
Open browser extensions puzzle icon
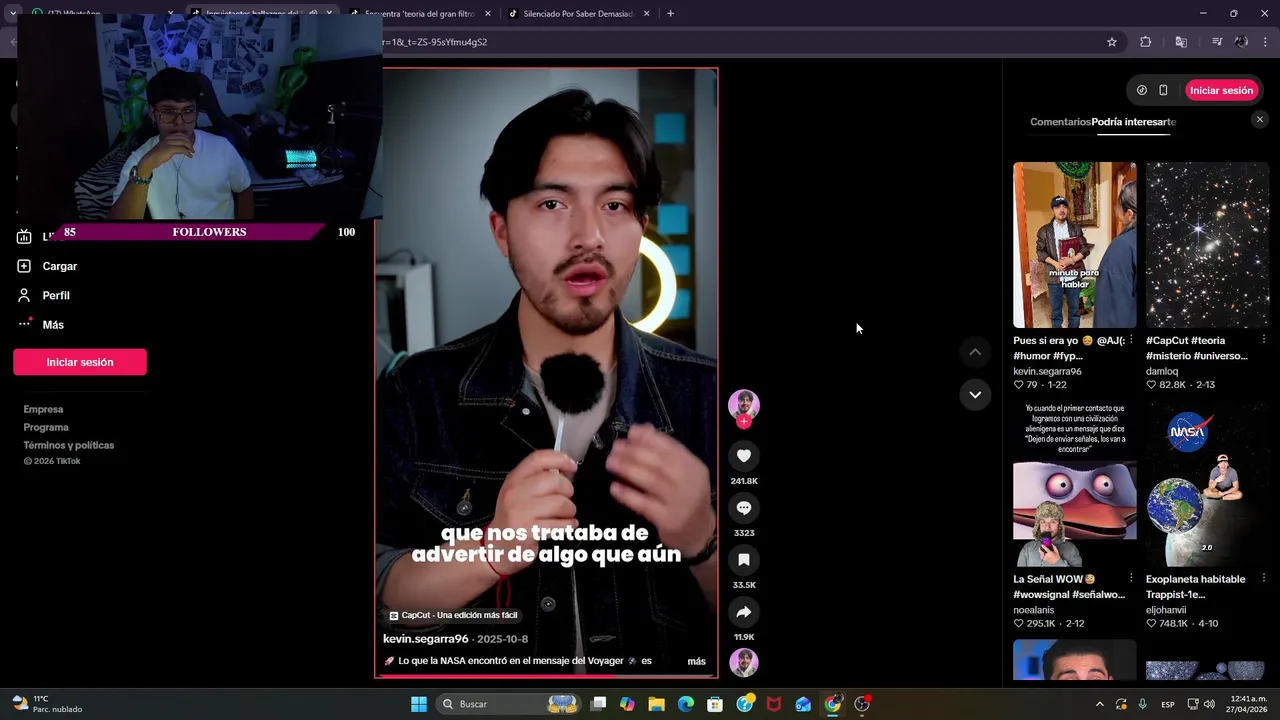pyautogui.click(x=1146, y=42)
